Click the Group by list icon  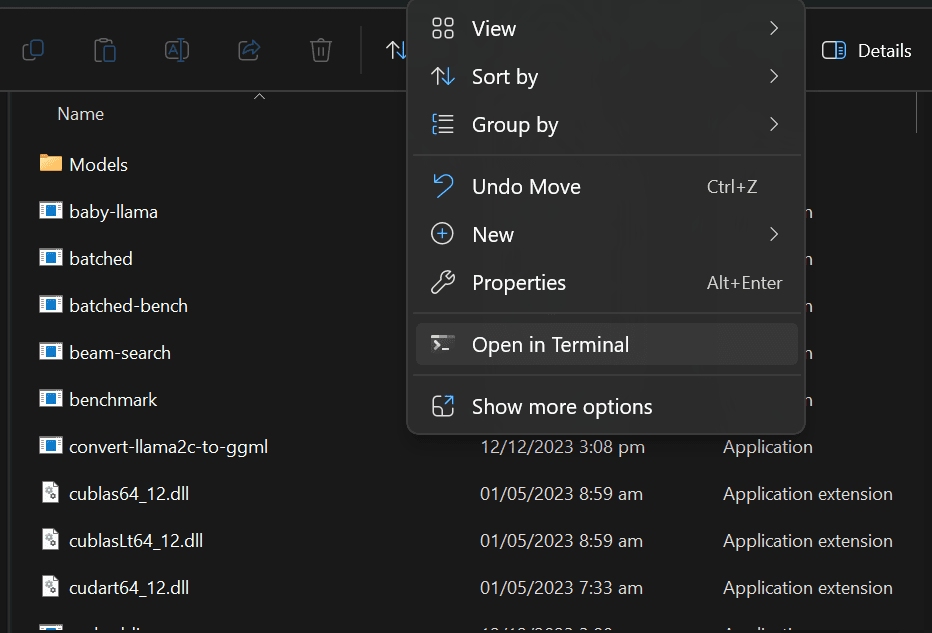tap(443, 124)
